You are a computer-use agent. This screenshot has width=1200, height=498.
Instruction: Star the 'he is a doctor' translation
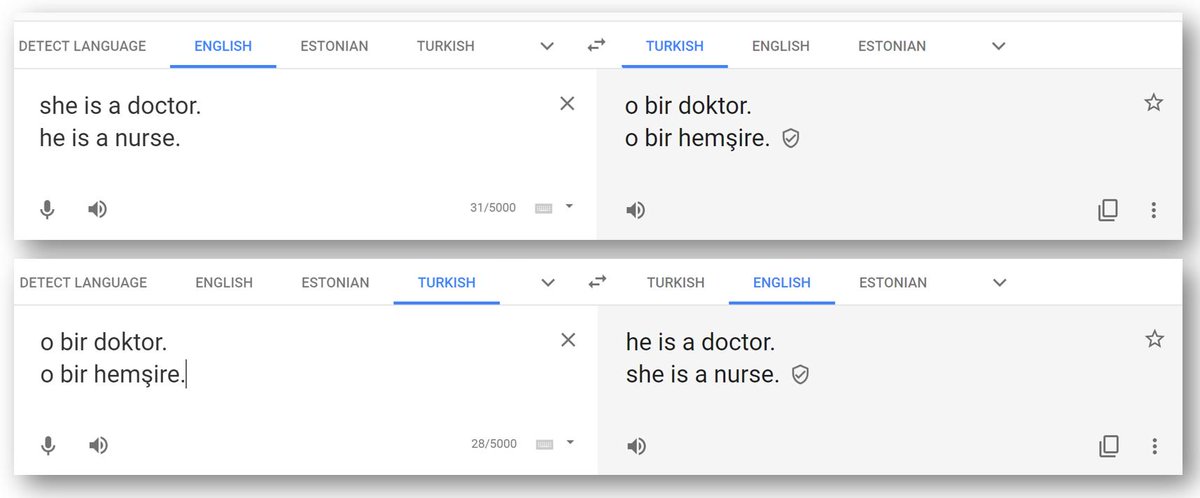pyautogui.click(x=1154, y=339)
